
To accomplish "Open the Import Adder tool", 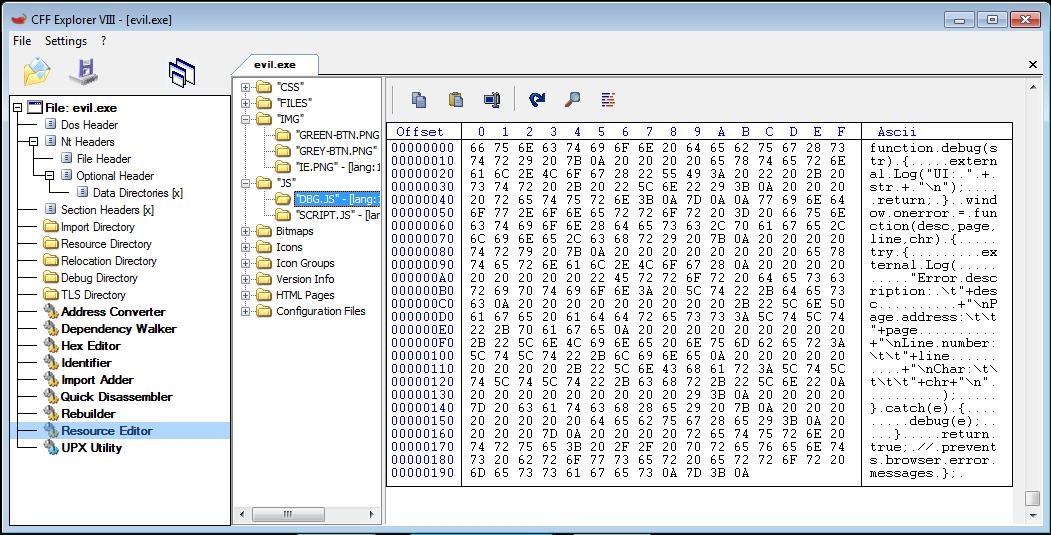I will tap(97, 379).
